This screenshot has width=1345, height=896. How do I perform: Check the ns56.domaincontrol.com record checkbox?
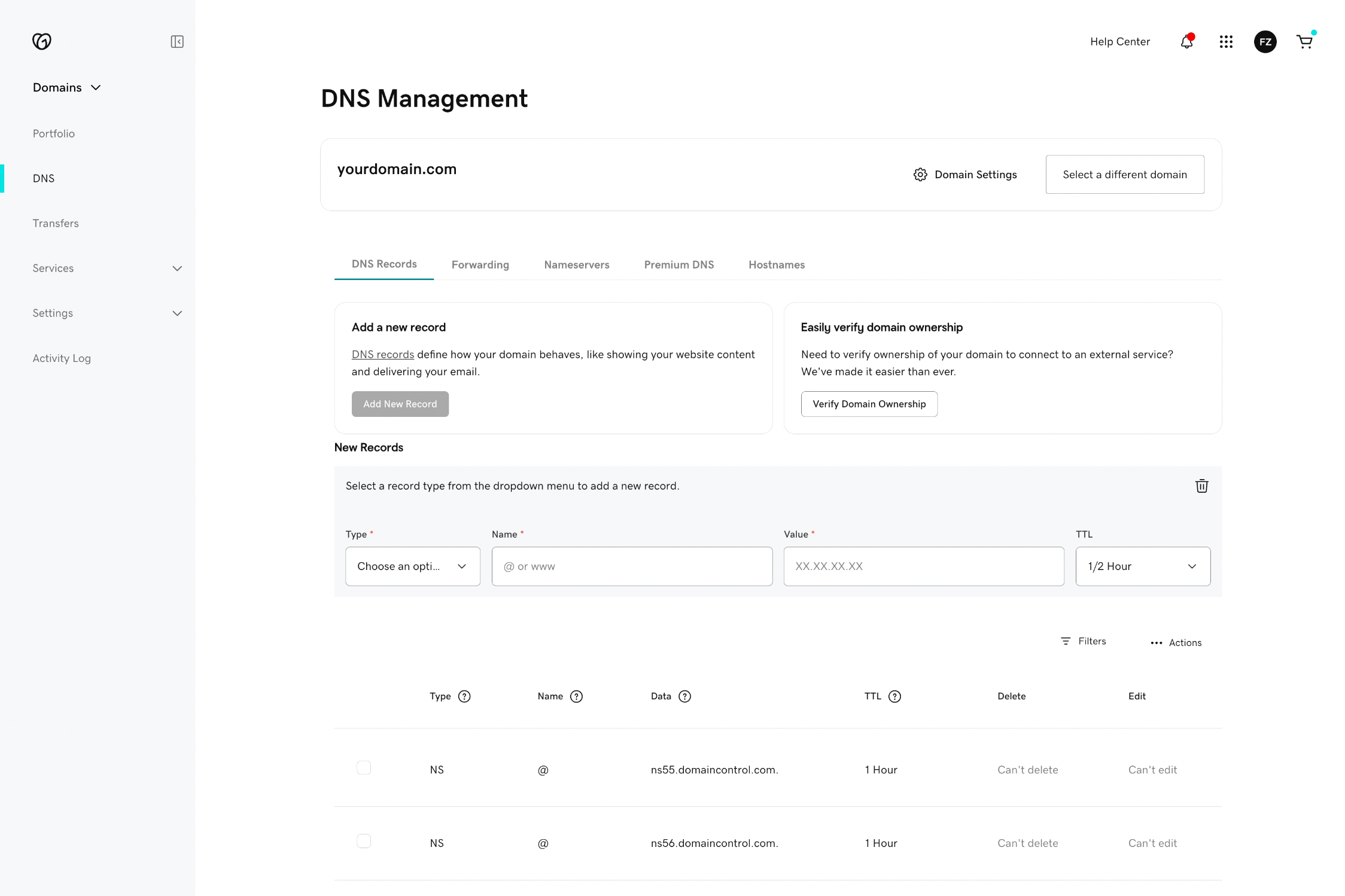coord(364,842)
